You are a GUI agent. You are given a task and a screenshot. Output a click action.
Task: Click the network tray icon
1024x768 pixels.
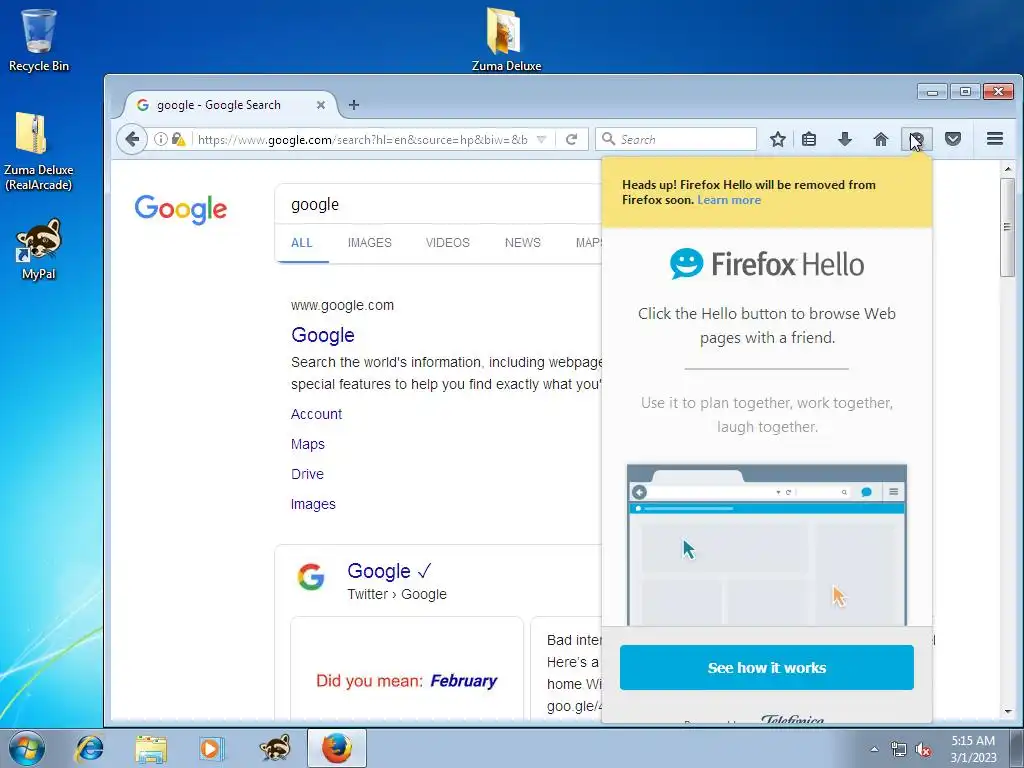[899, 750]
